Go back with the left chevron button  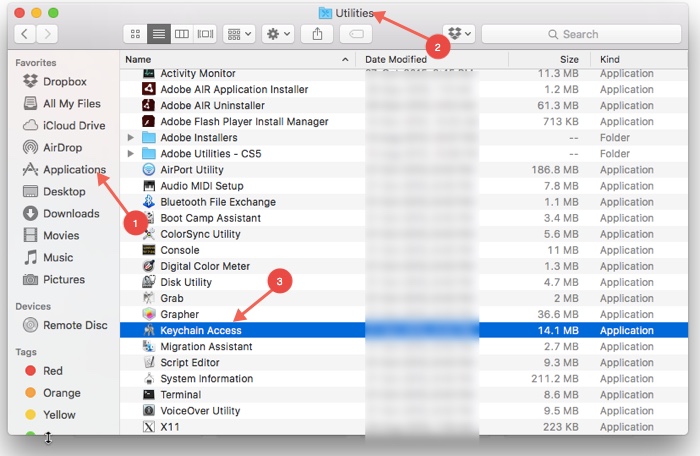pos(25,34)
